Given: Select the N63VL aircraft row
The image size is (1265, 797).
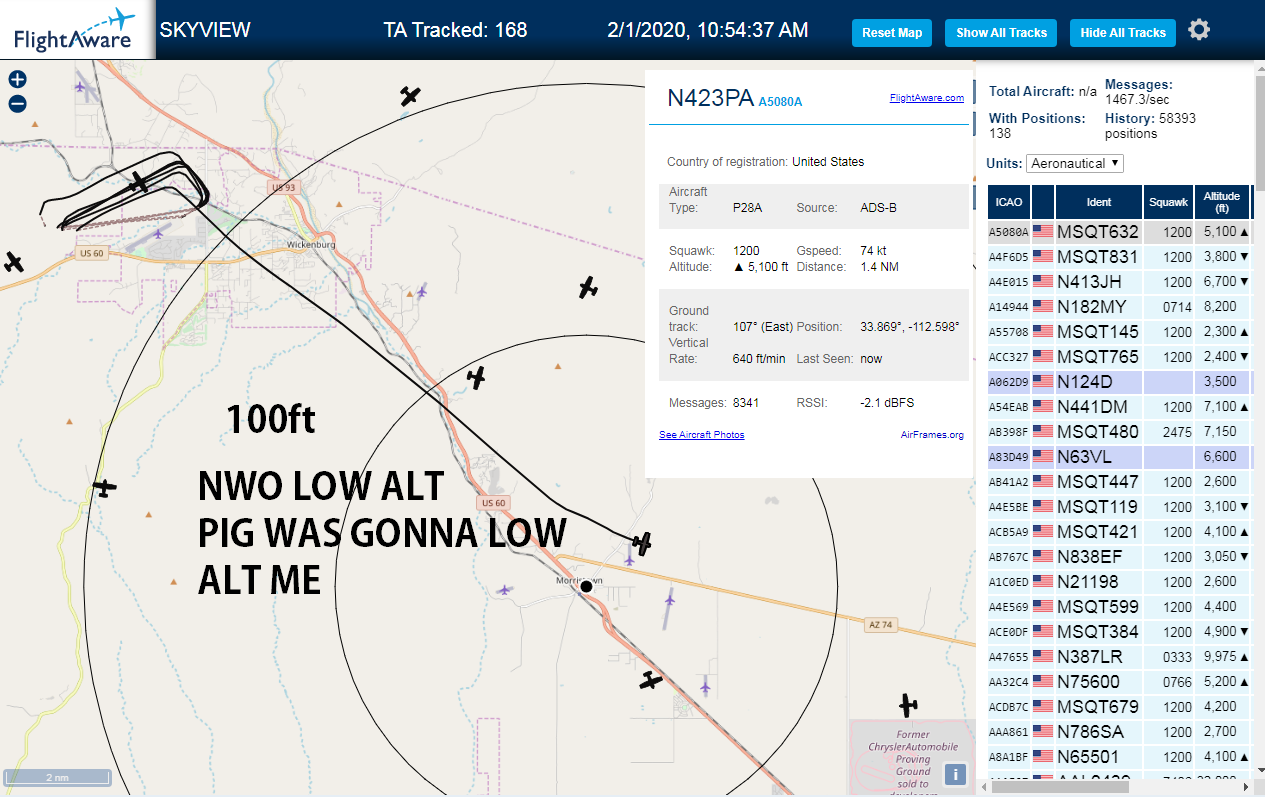Looking at the screenshot, I should click(1119, 457).
